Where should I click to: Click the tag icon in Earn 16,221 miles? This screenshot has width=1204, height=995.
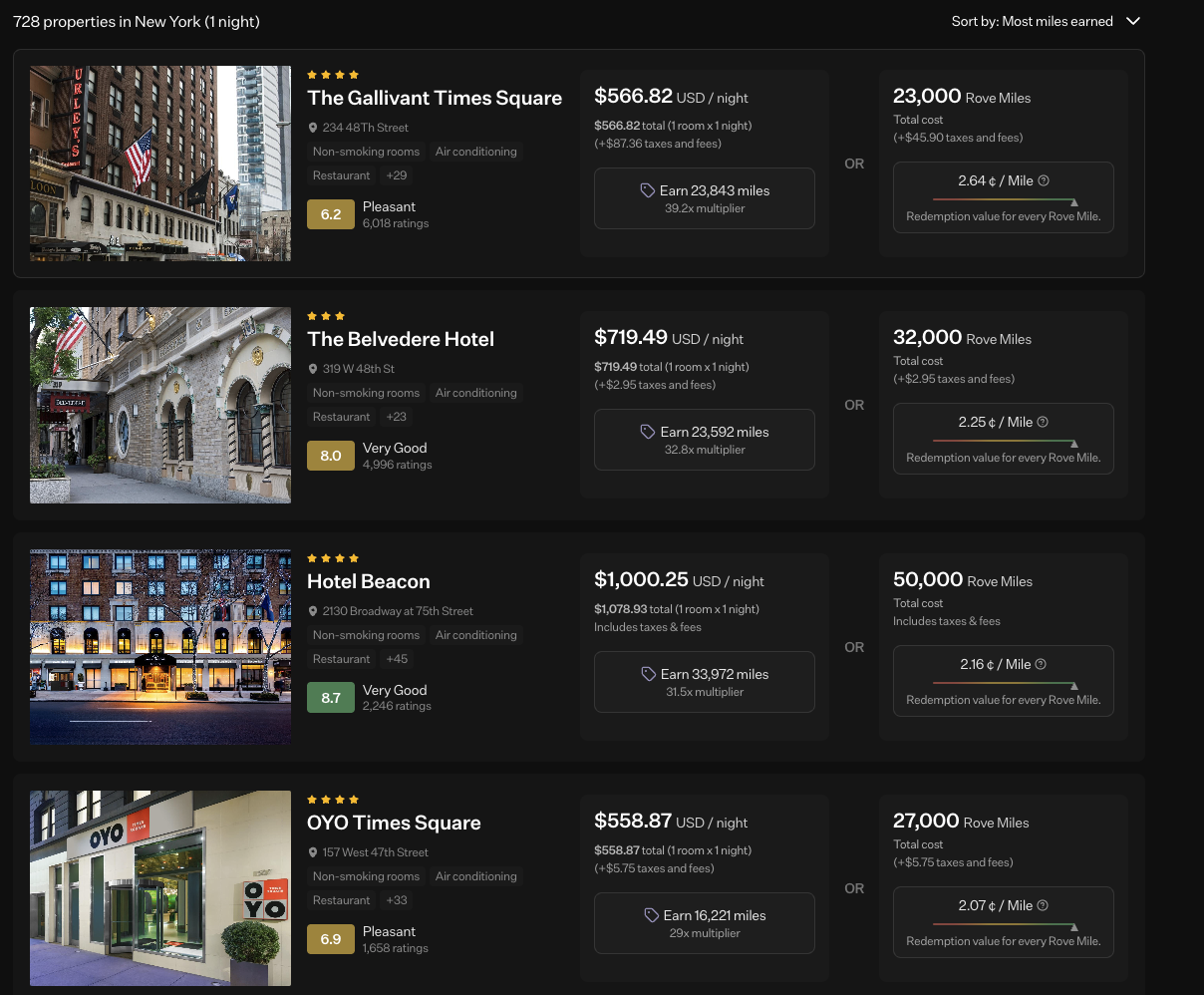pos(652,915)
